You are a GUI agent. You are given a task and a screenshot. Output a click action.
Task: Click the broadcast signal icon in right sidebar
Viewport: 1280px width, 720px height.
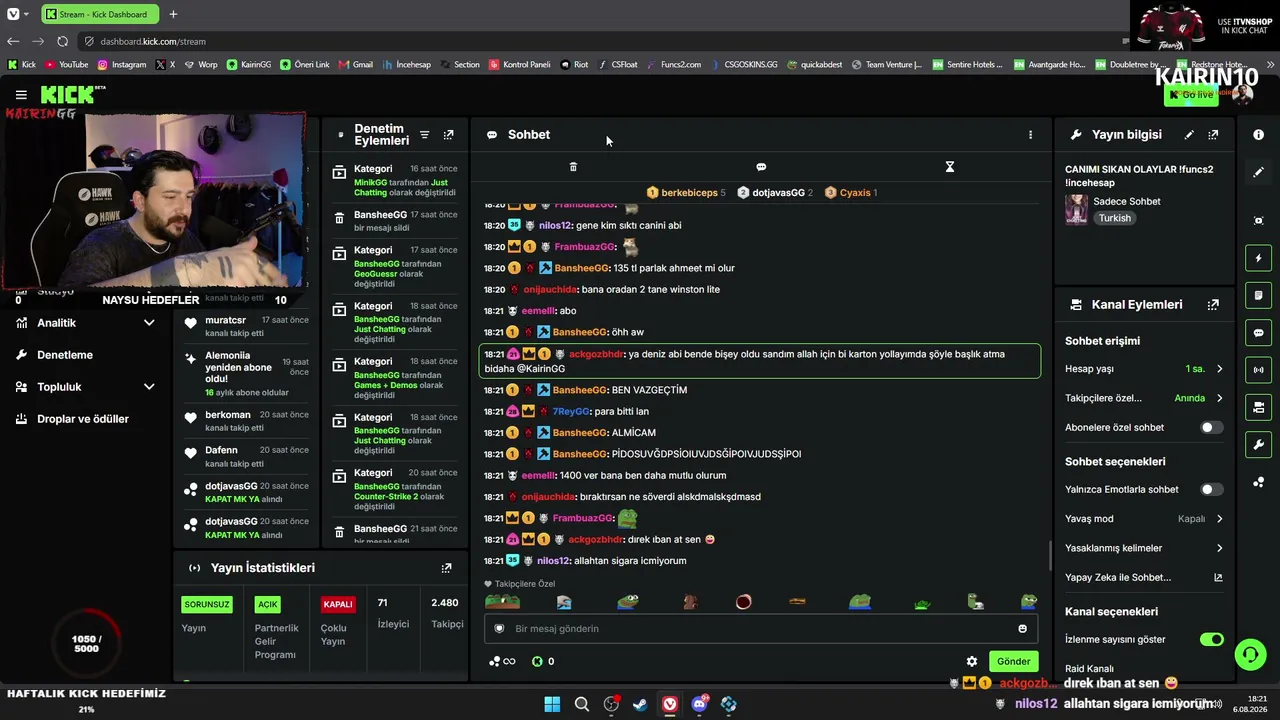click(1258, 370)
